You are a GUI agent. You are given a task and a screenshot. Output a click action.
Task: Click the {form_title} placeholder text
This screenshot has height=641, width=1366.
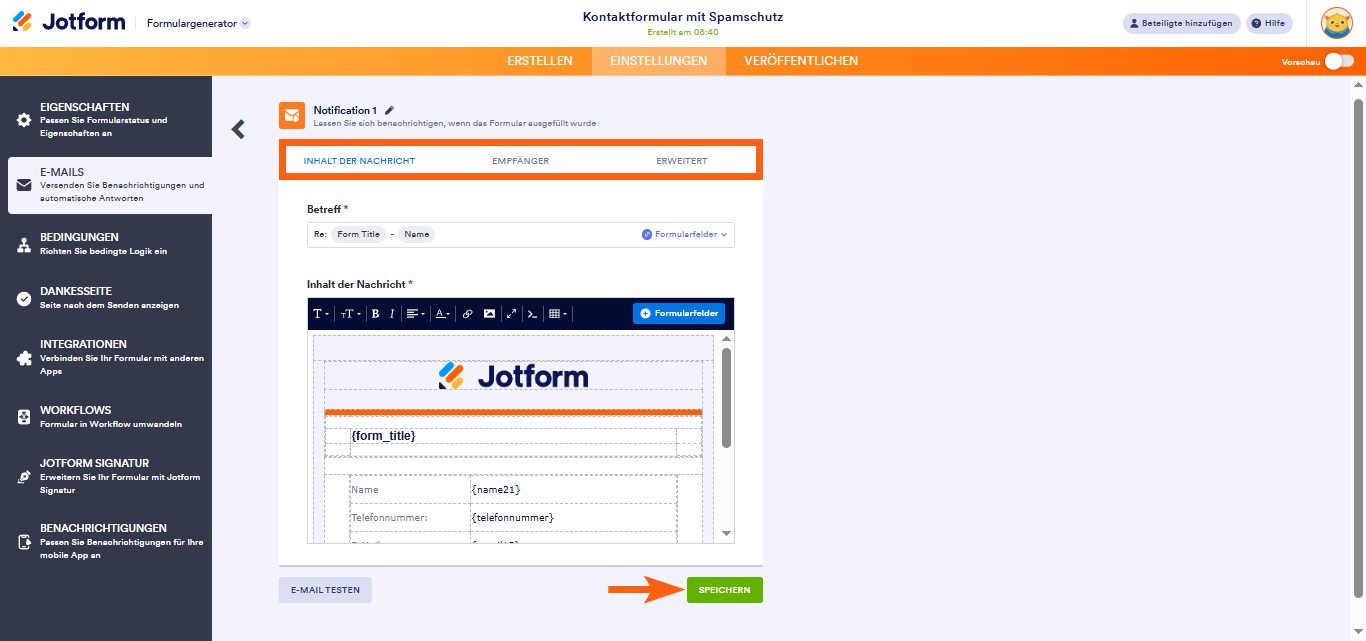[x=383, y=436]
